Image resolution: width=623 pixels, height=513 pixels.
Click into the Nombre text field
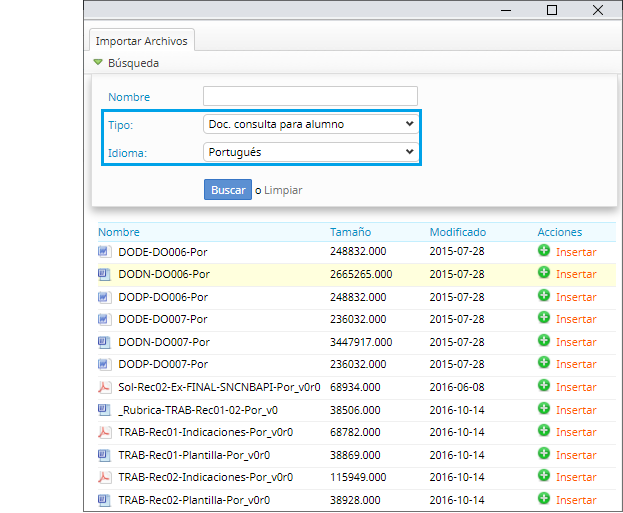310,96
